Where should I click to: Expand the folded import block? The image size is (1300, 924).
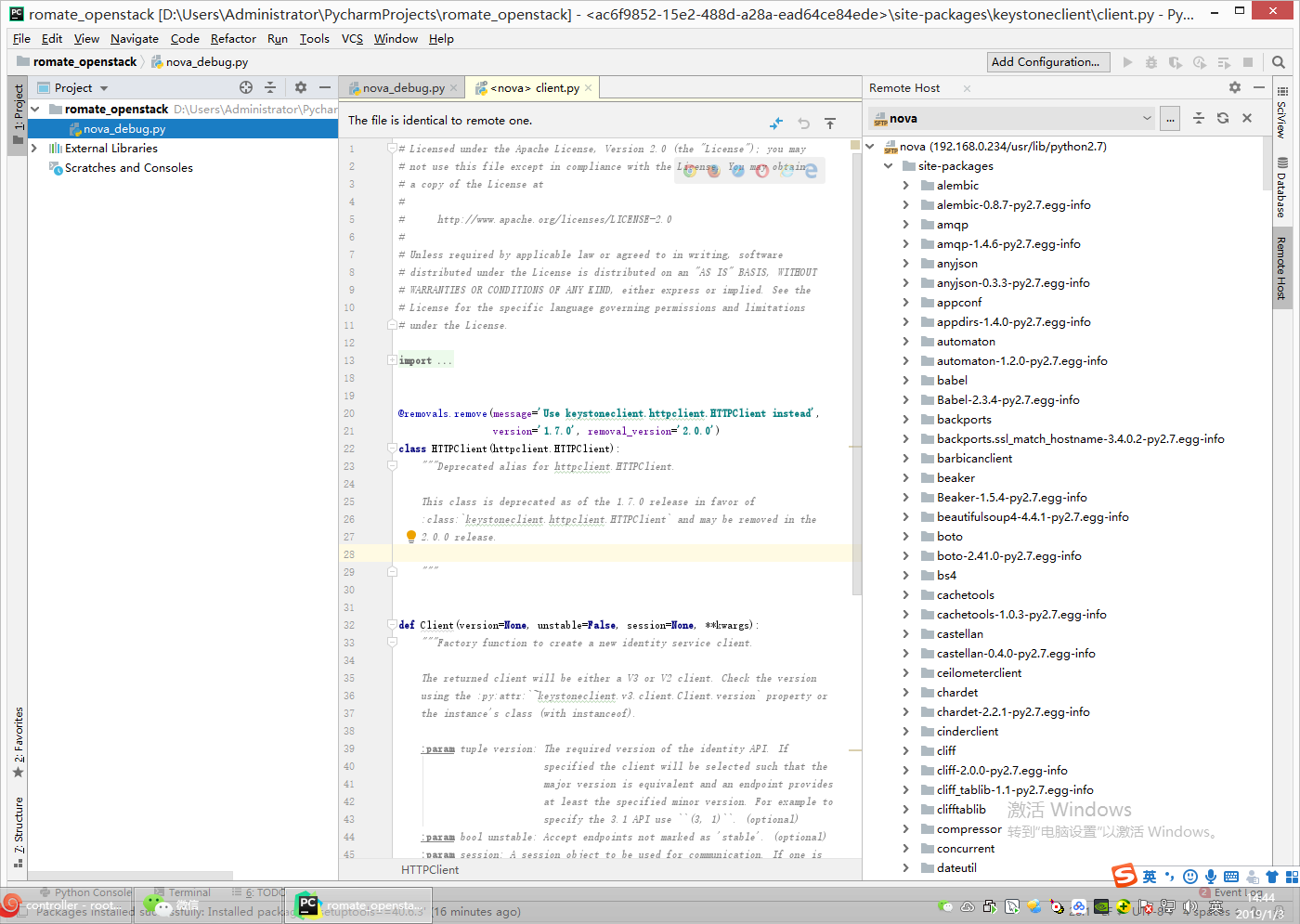click(392, 360)
